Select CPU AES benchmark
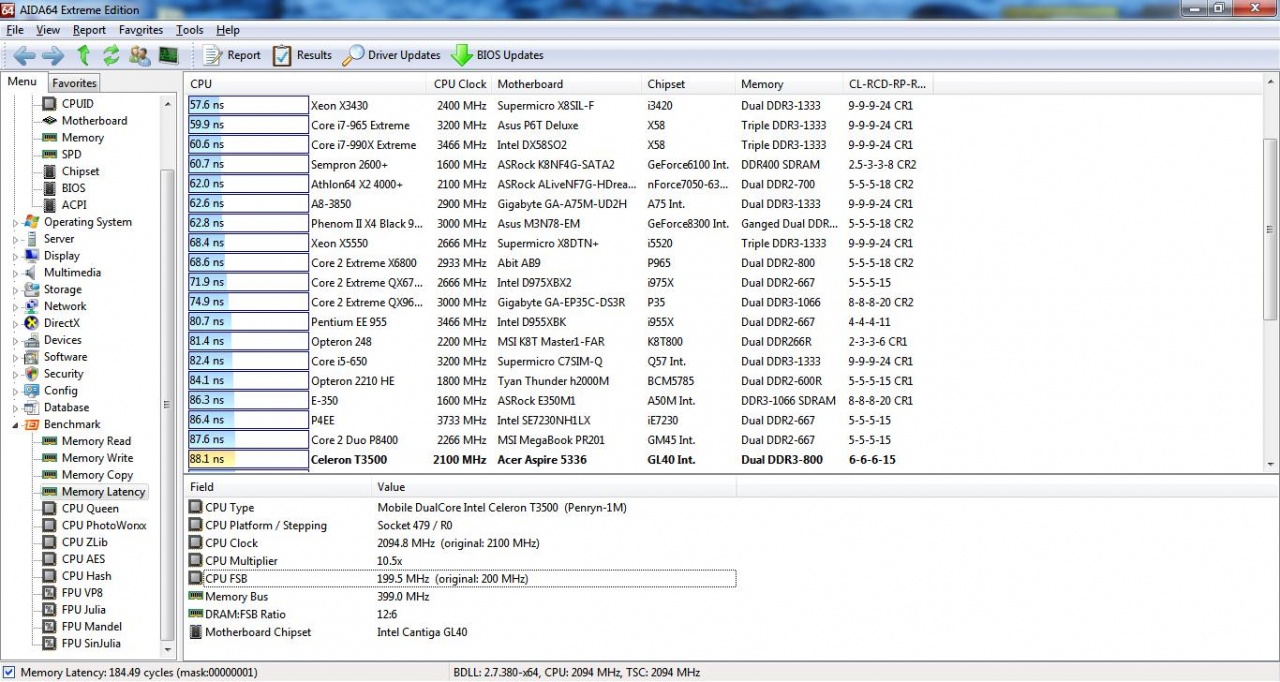 [83, 559]
